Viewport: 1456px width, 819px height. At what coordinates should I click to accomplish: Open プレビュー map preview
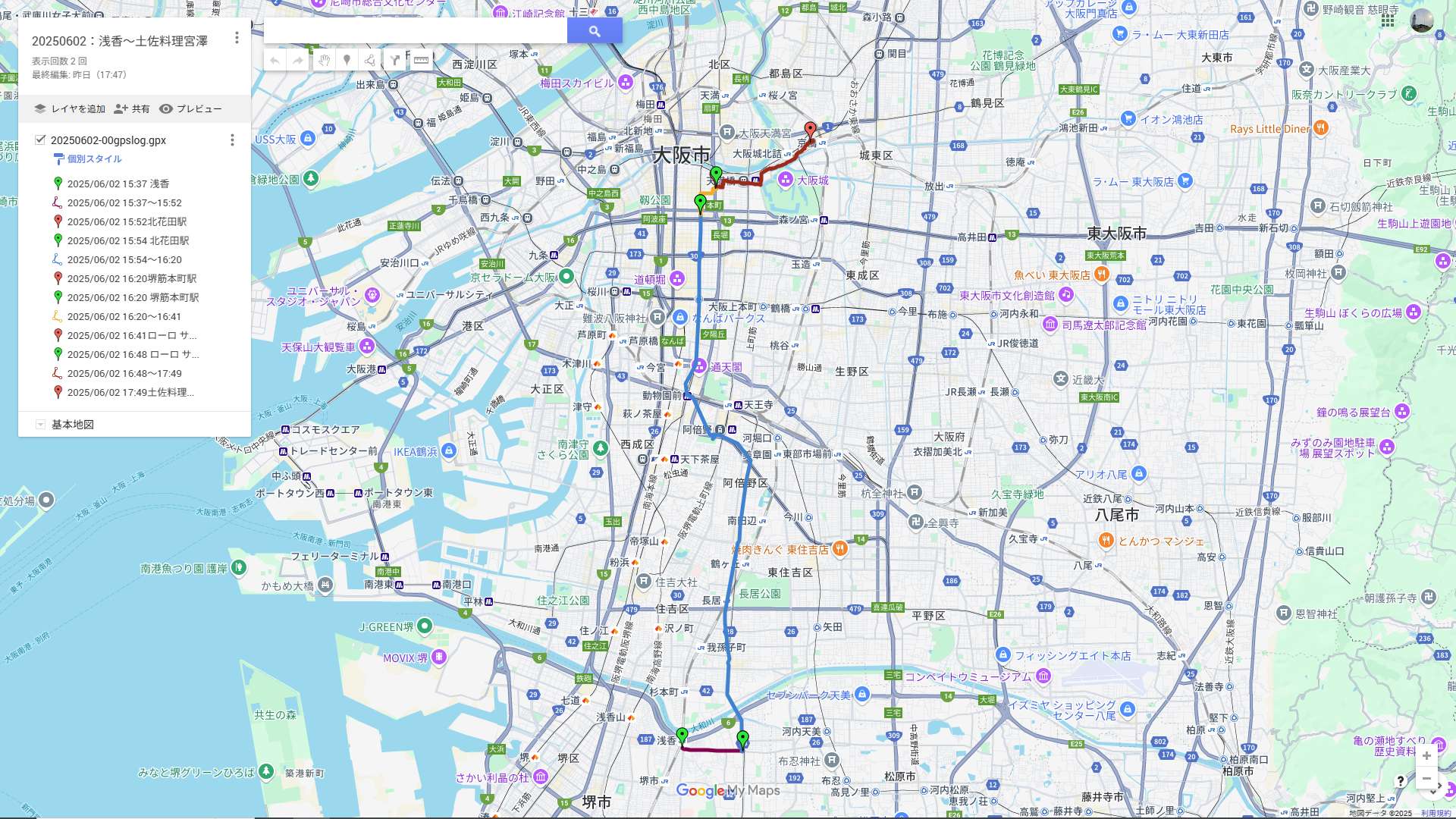click(191, 109)
